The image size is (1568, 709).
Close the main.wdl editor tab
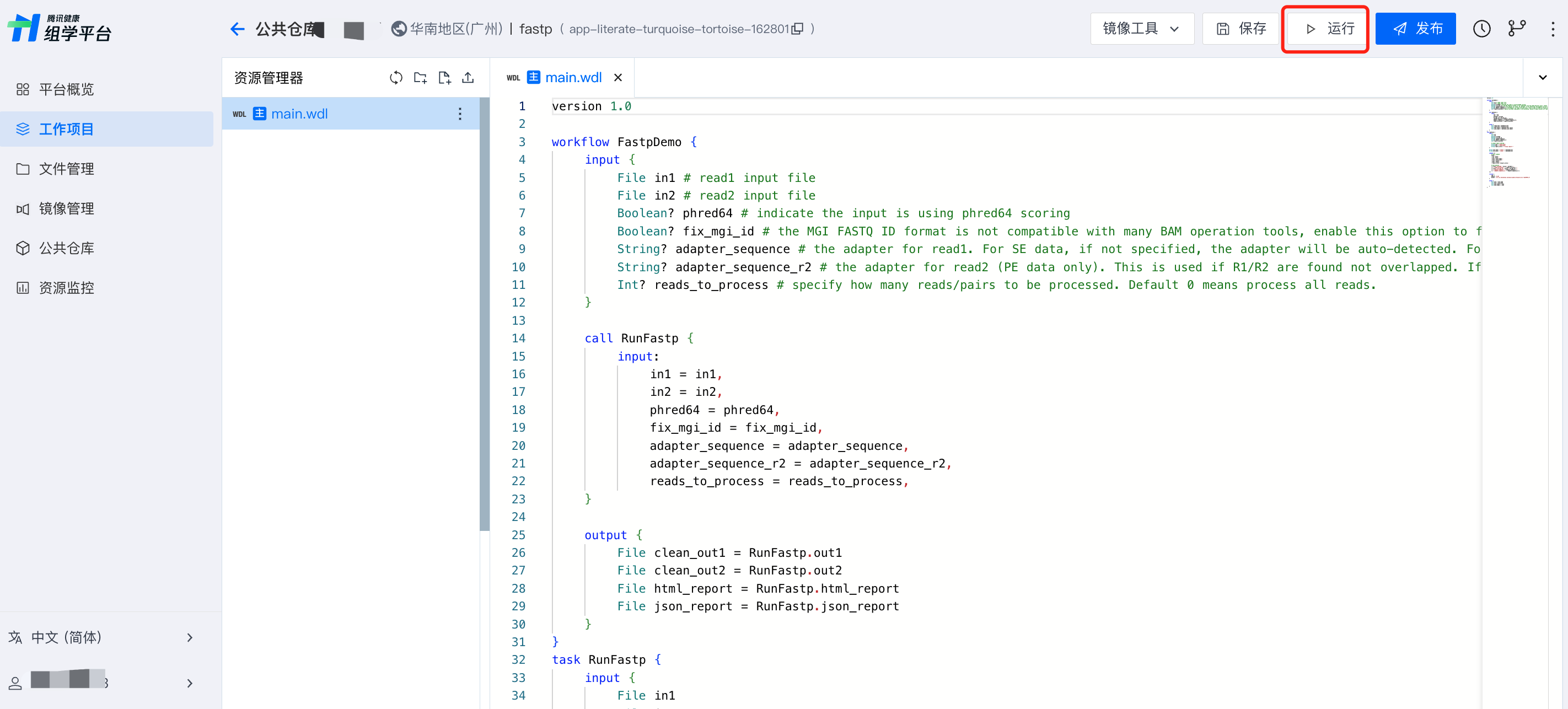coord(618,77)
